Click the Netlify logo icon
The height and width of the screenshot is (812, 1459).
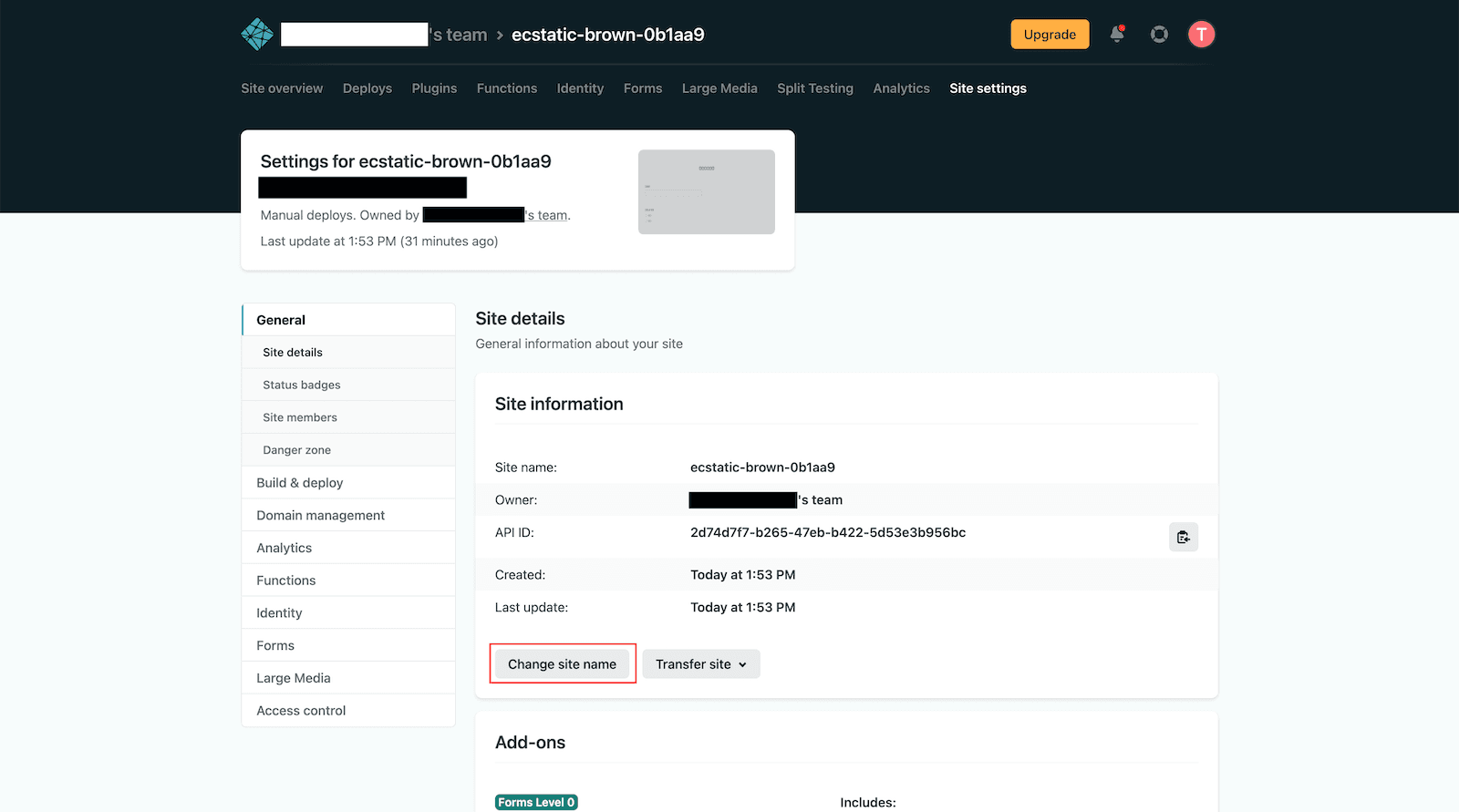pos(257,35)
